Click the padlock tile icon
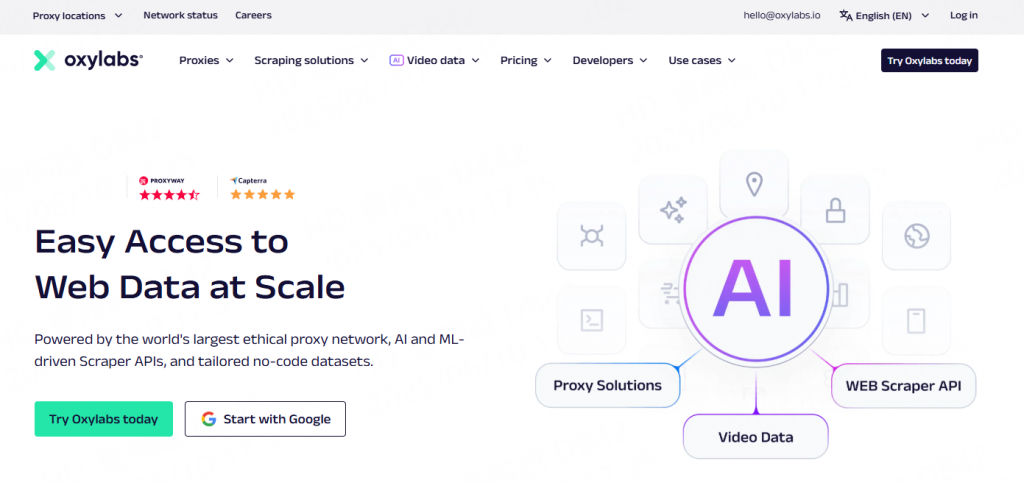 tap(835, 211)
